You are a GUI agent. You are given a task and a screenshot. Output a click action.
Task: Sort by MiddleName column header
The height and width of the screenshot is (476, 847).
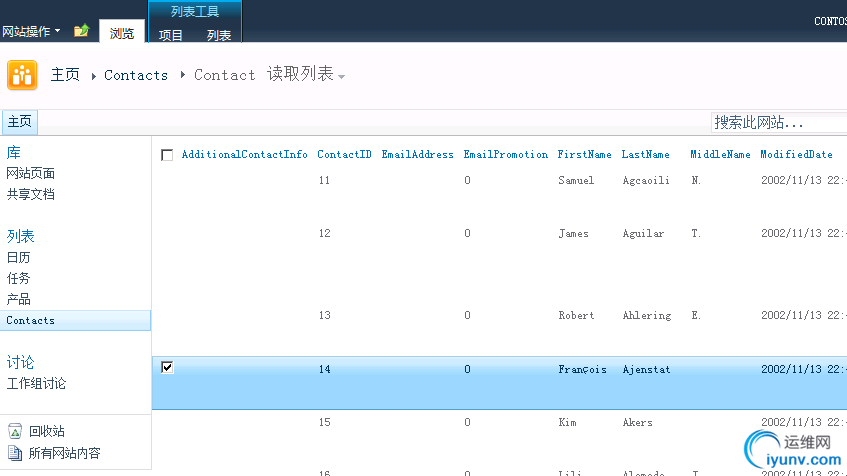click(x=721, y=155)
